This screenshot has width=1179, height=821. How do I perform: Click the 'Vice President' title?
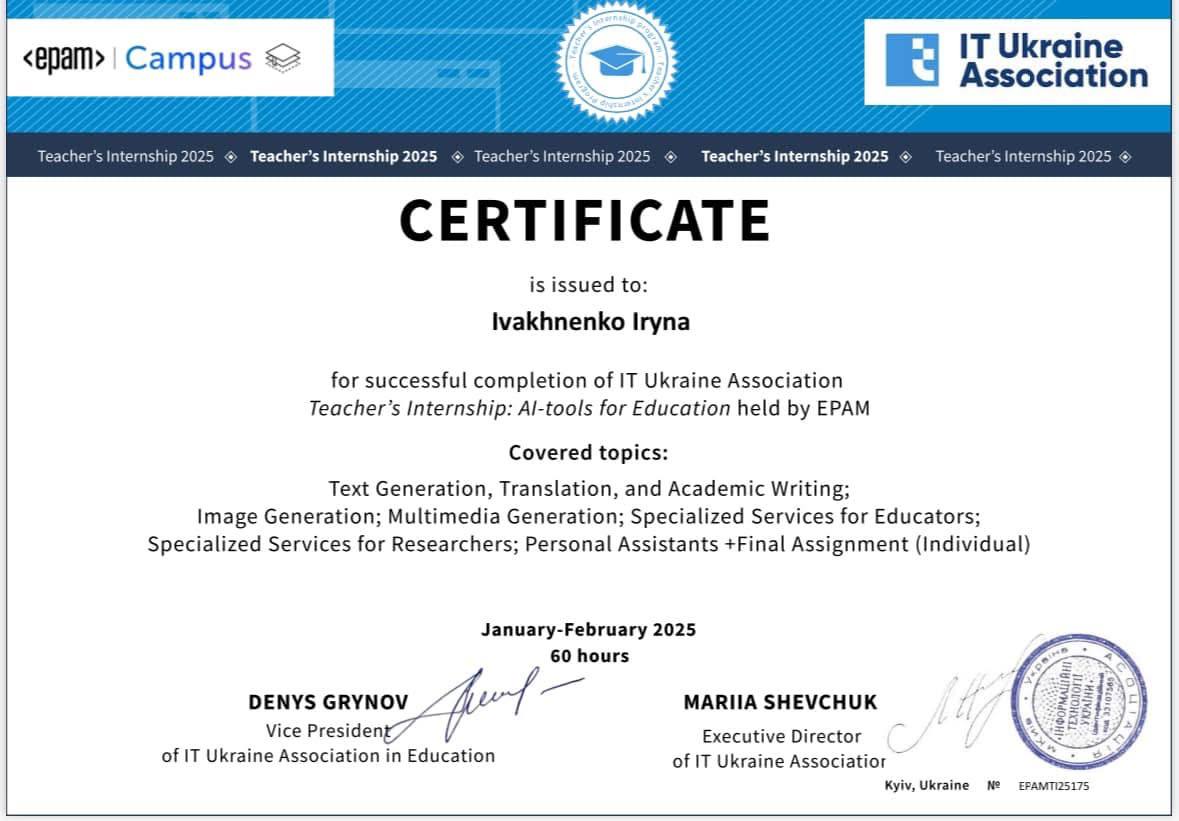(328, 731)
